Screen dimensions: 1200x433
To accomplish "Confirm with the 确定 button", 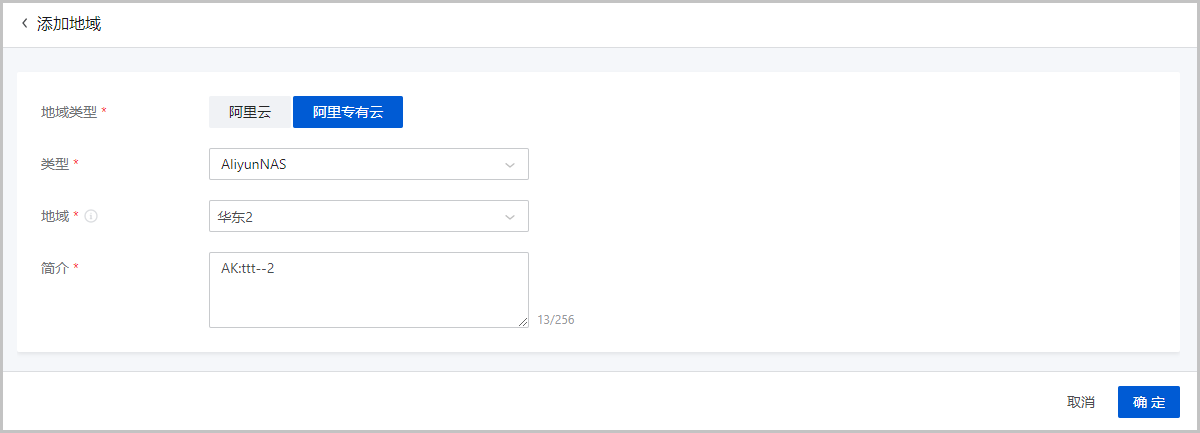I will (x=1149, y=402).
